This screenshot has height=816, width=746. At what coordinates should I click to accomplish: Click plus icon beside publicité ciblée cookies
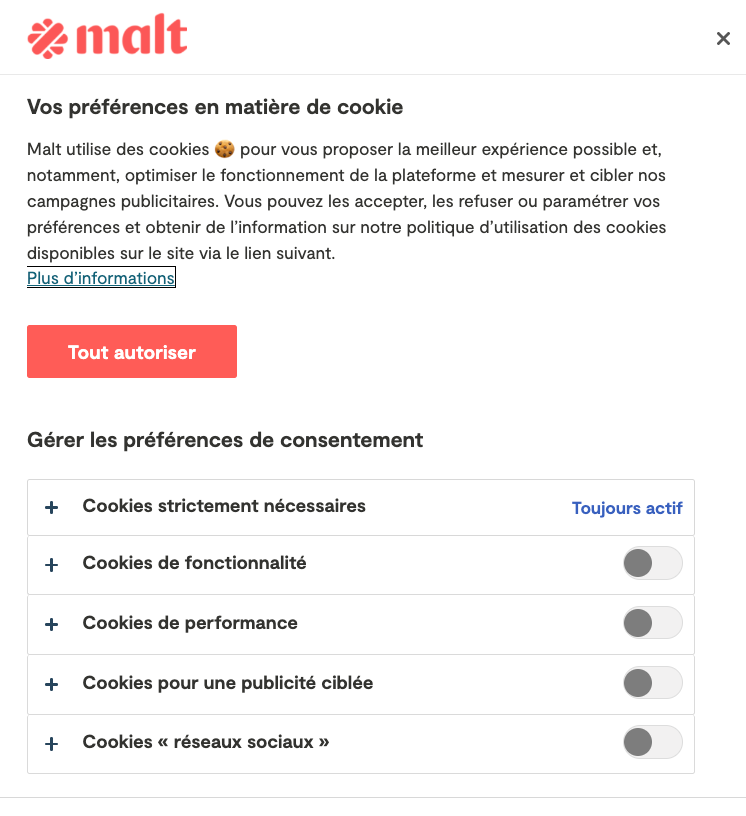(x=52, y=684)
